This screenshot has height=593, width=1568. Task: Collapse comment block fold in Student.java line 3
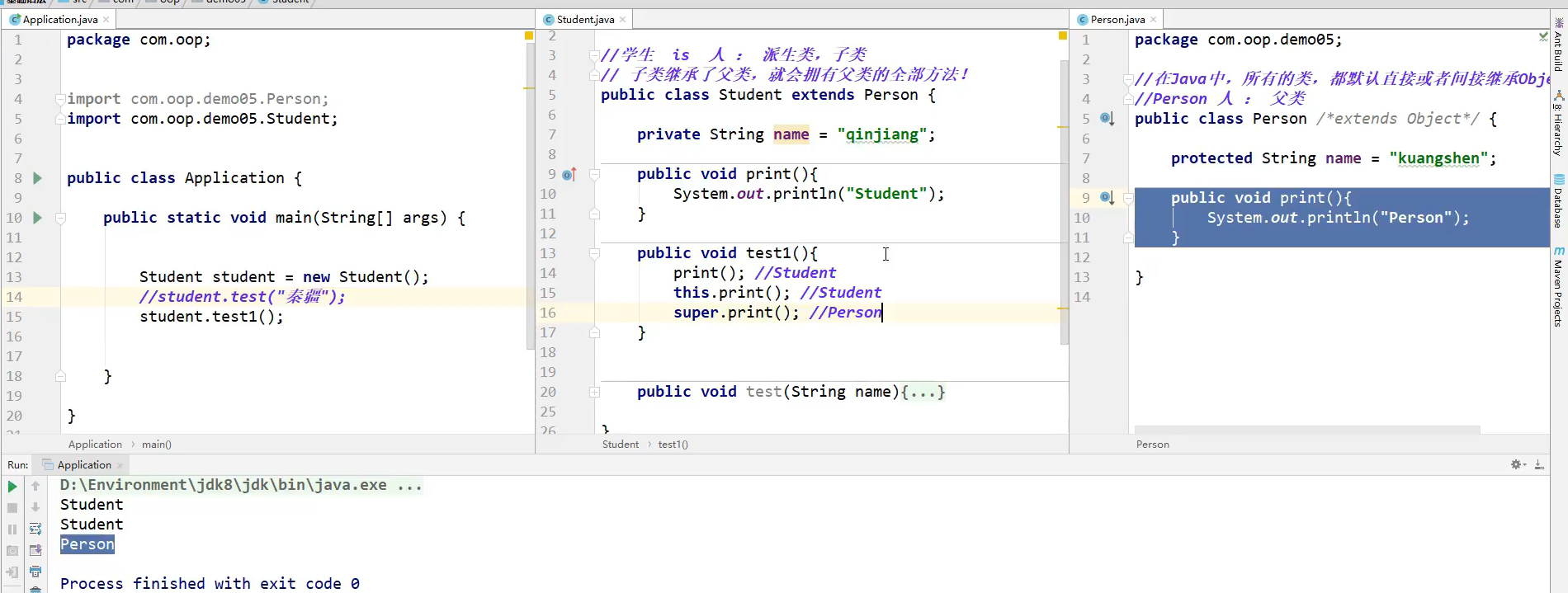coord(594,55)
